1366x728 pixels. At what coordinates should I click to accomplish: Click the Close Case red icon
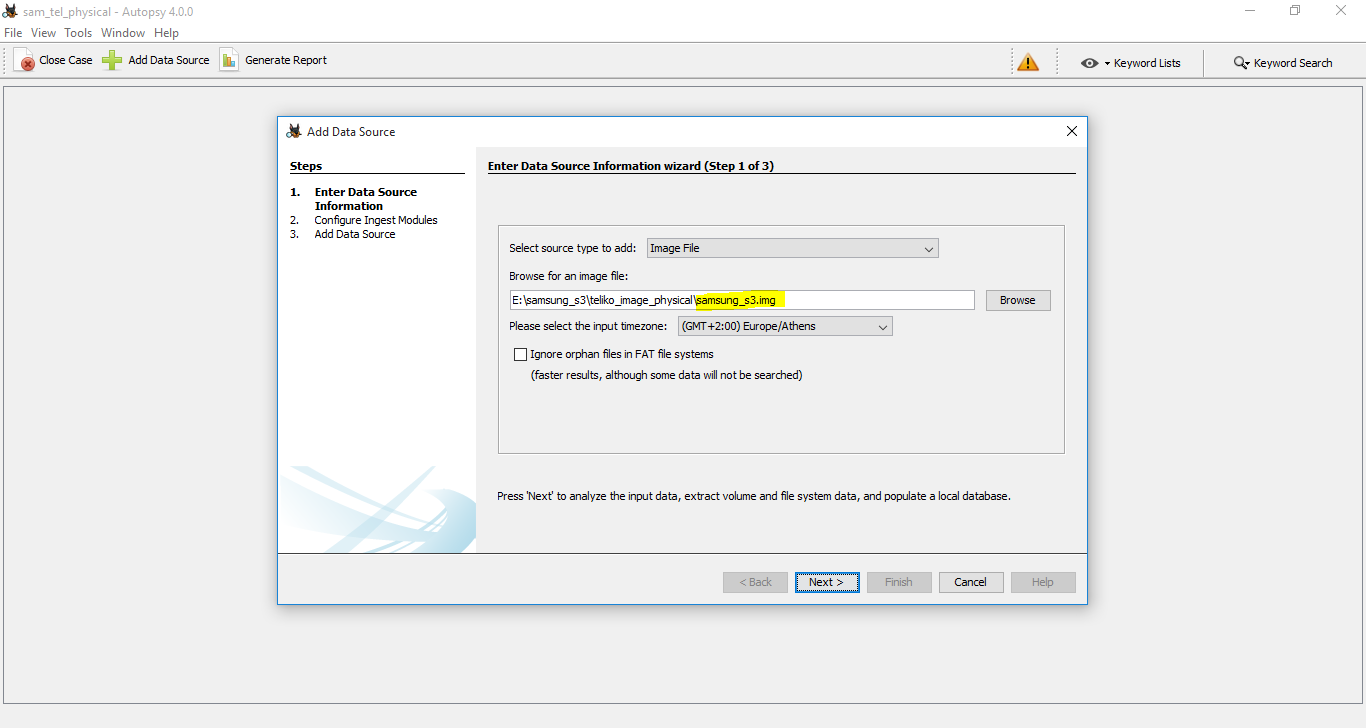[x=25, y=60]
